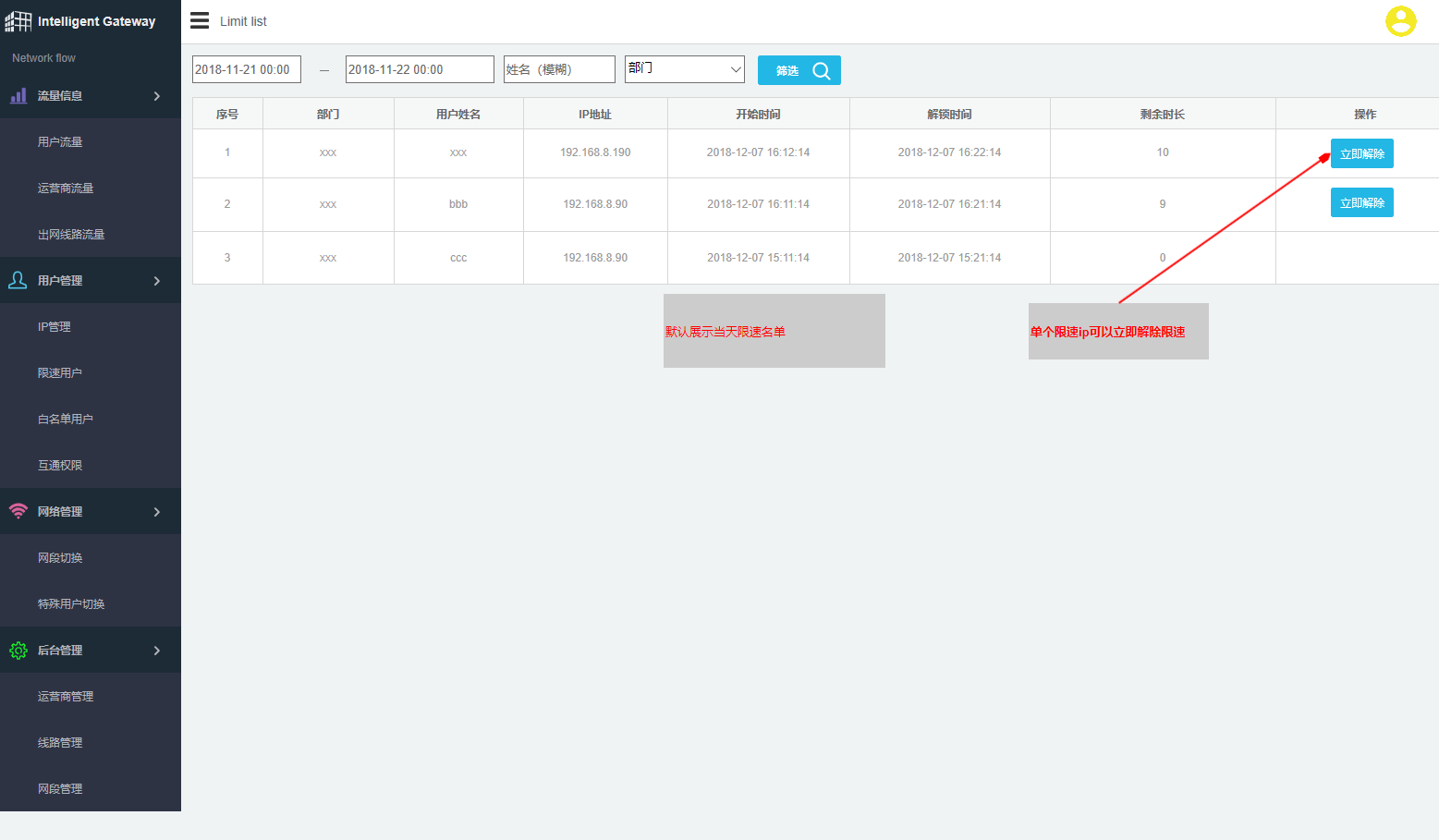Open the yellow user avatar icon
The width and height of the screenshot is (1439, 840).
pyautogui.click(x=1400, y=21)
